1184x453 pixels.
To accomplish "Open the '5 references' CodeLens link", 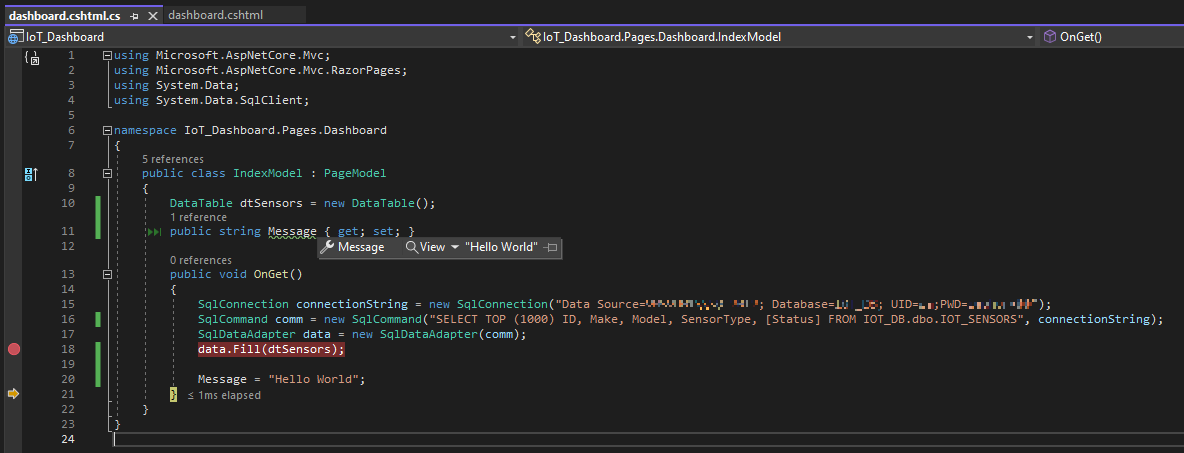I will (173, 159).
